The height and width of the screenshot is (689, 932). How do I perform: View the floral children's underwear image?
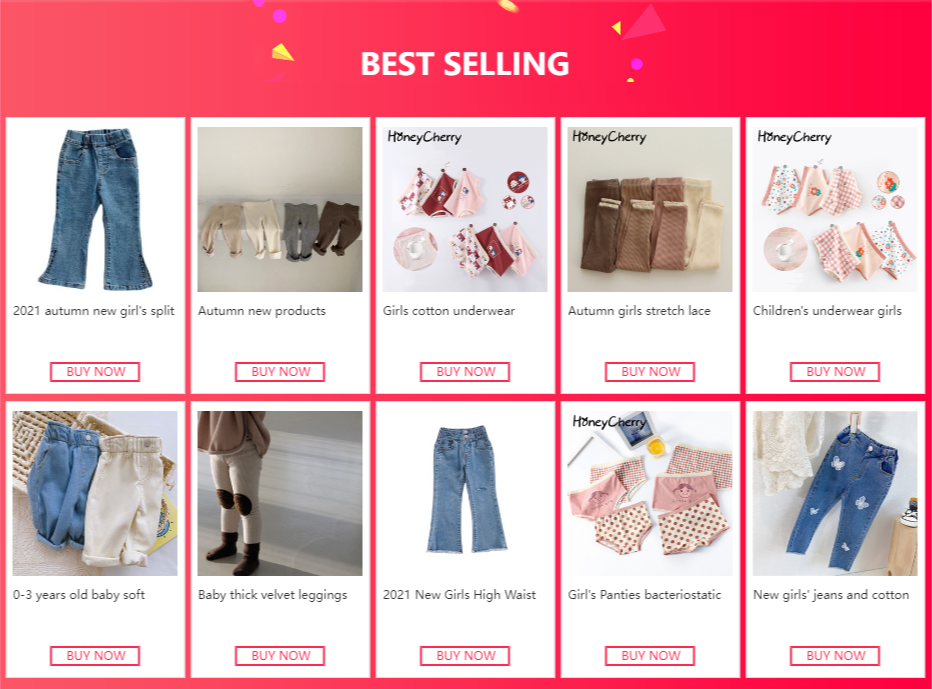pos(835,209)
